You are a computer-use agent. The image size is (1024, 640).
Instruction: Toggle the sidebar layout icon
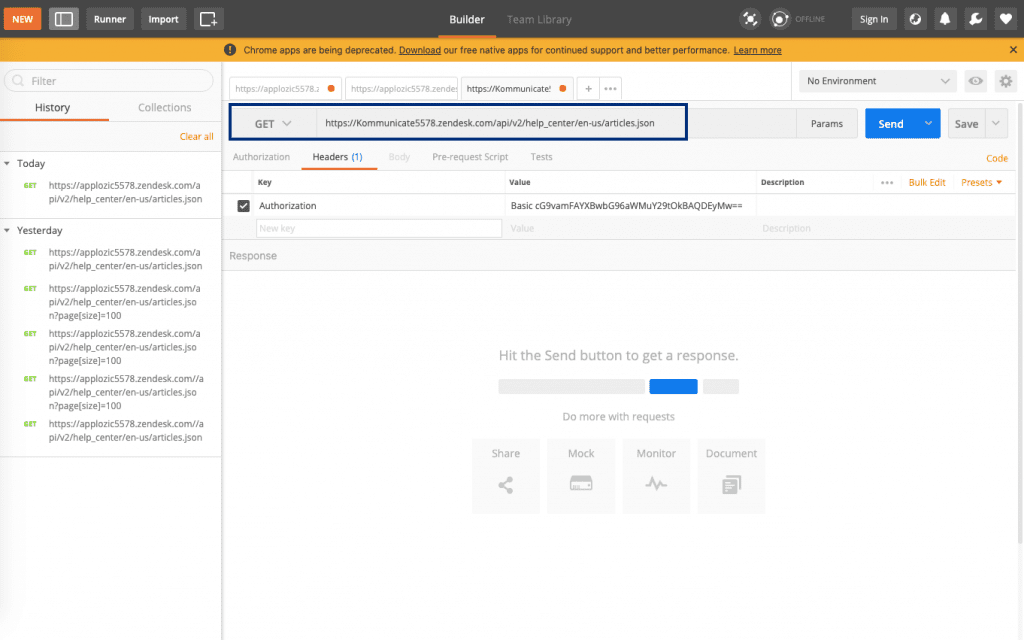point(63,19)
